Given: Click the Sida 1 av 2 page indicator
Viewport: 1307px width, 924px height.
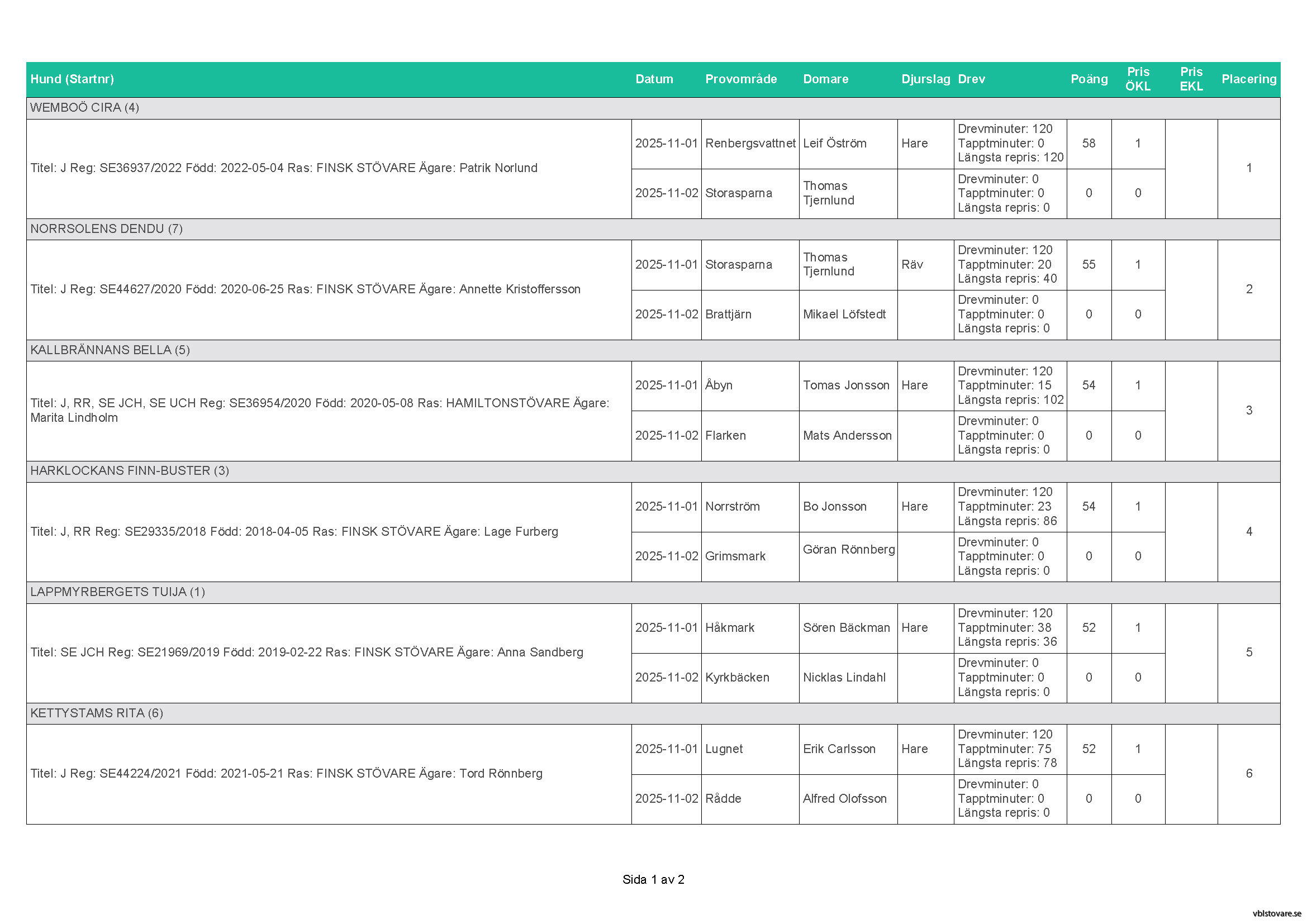Looking at the screenshot, I should 653,880.
